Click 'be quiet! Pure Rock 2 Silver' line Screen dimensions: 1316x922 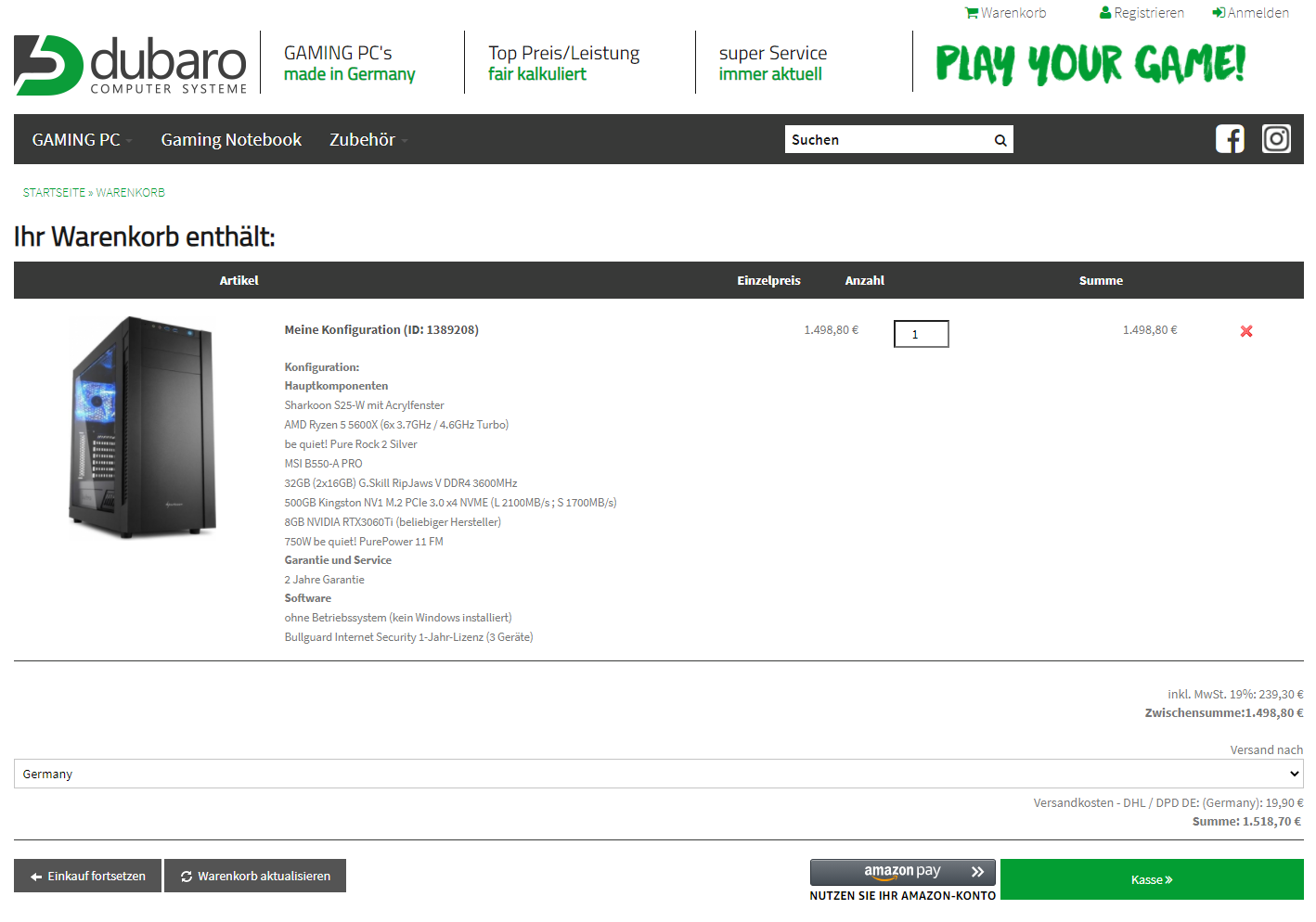[351, 444]
